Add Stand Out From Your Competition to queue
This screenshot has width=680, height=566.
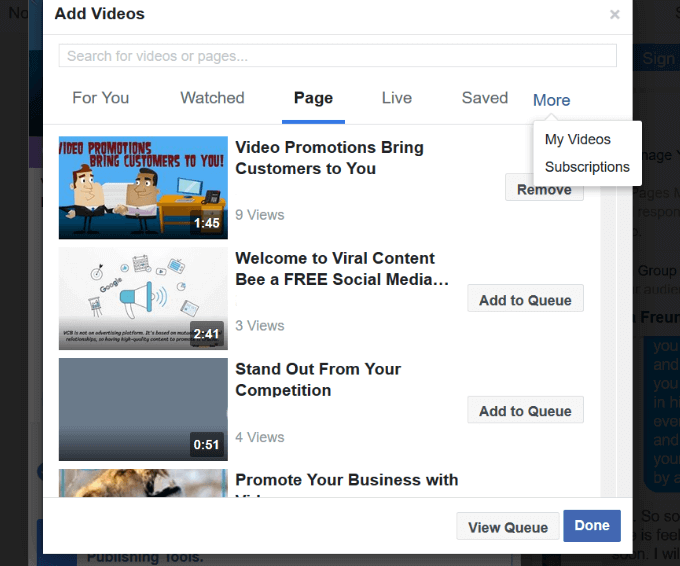pos(525,411)
